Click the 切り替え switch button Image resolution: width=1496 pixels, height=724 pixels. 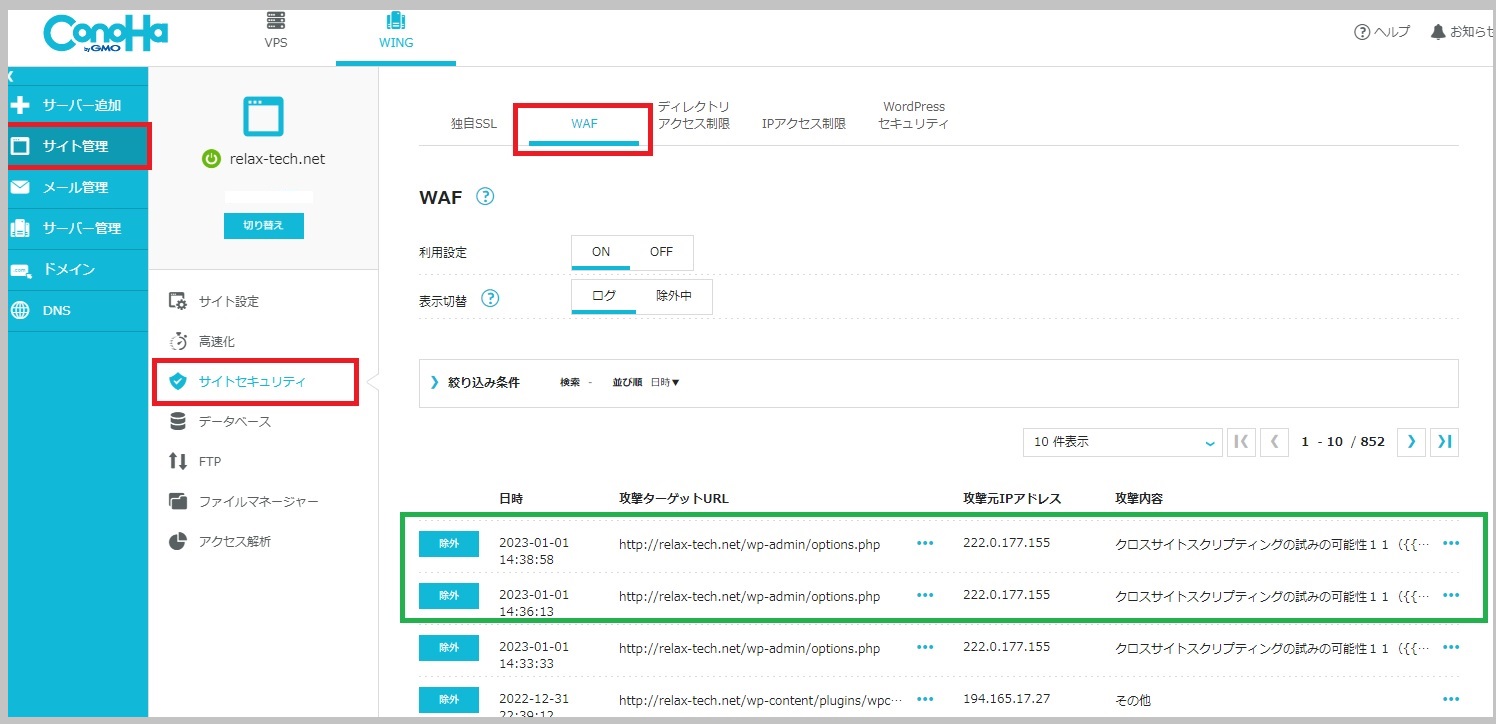point(263,226)
